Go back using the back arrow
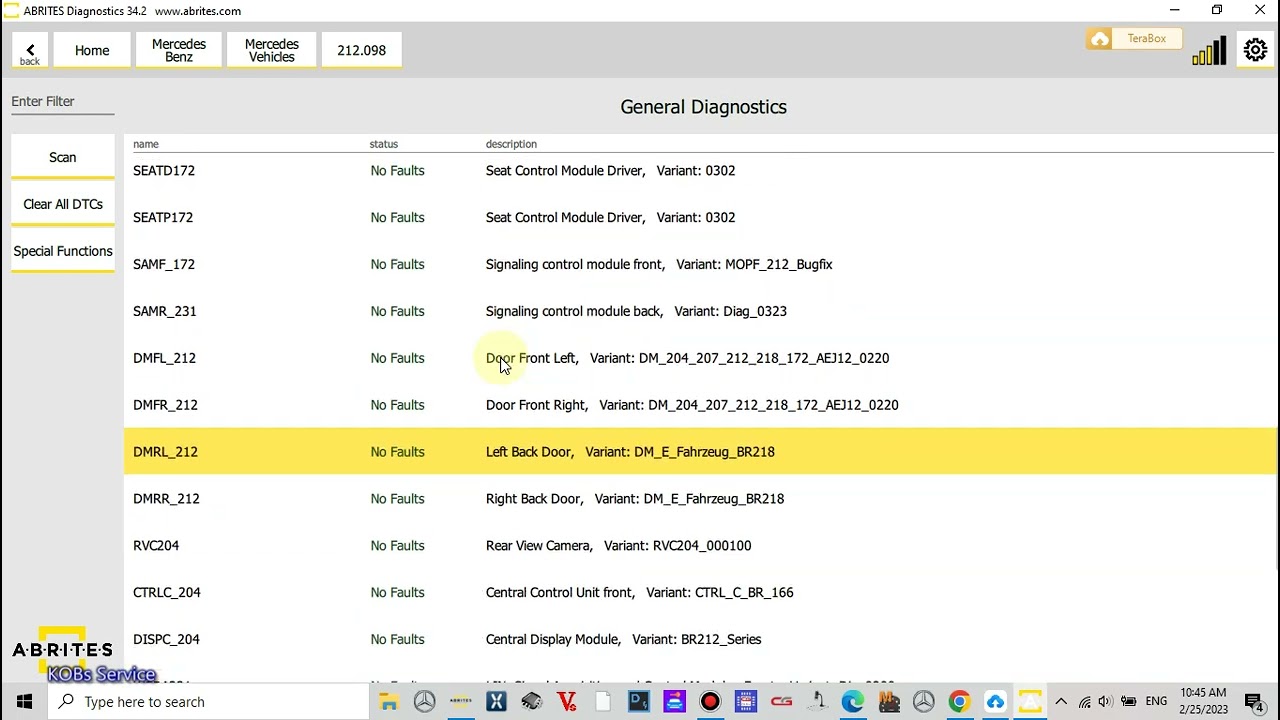Screen dimensions: 1280x720 30,51
